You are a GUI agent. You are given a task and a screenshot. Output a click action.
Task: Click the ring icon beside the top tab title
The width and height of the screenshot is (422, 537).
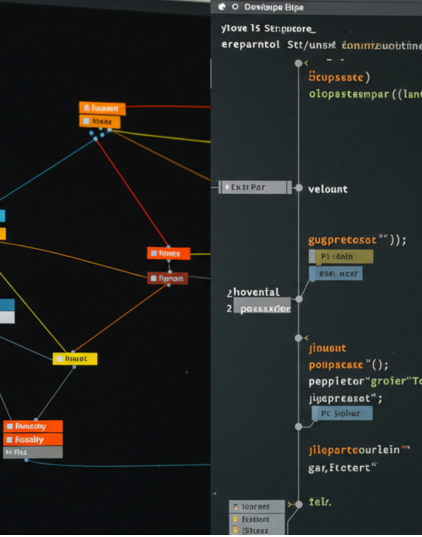(x=235, y=7)
